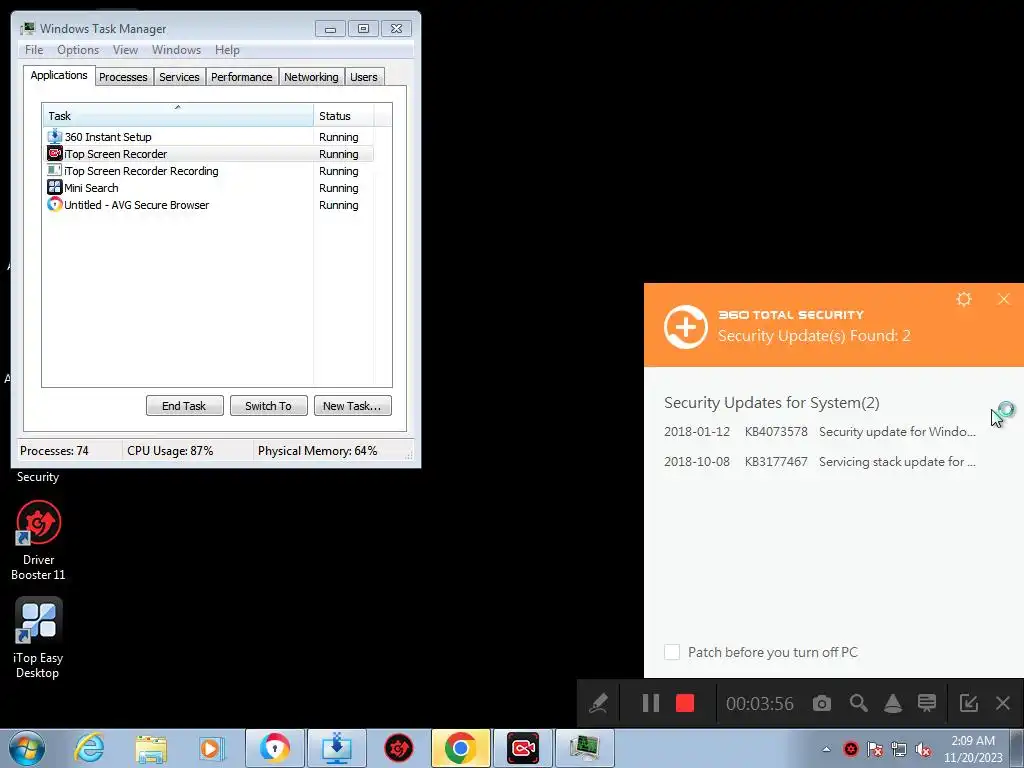This screenshot has height=768, width=1024.
Task: Select 360 Instant Setup task
Action: coord(208,137)
